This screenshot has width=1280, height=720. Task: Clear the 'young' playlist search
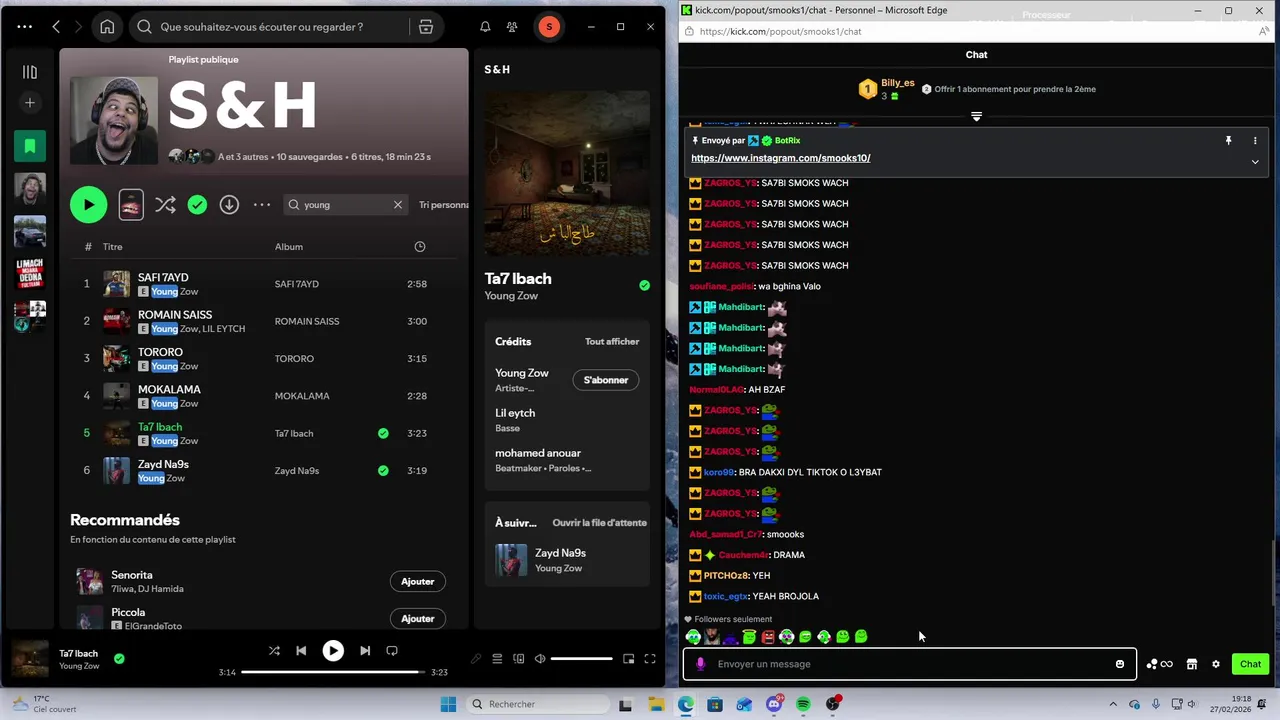tap(398, 205)
